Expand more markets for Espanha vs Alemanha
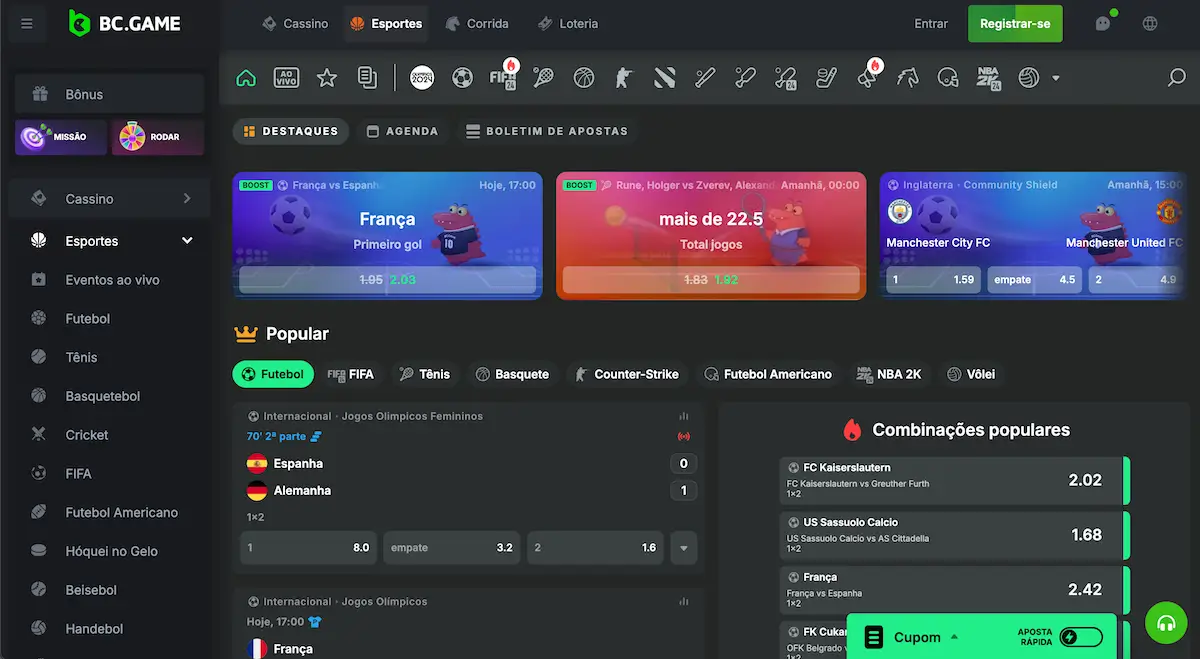Viewport: 1200px width, 659px height. pyautogui.click(x=684, y=548)
